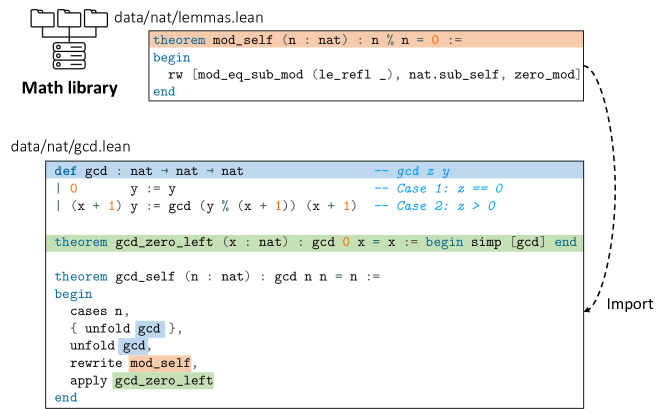Click the green highlighted "gcd_zero_left" after apply
This screenshot has height=409, width=664.
click(163, 381)
